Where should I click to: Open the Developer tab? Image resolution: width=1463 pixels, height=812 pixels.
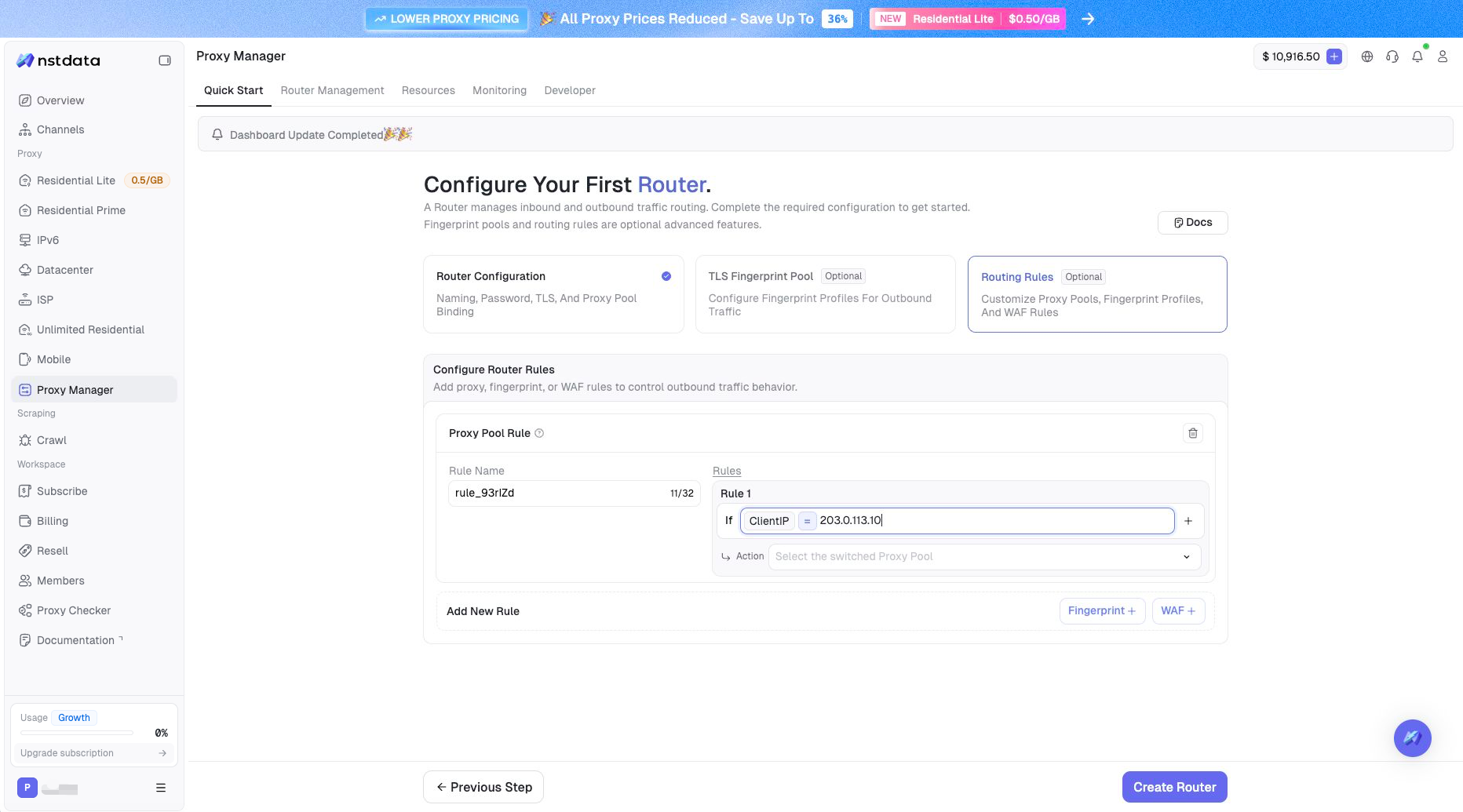pos(570,90)
